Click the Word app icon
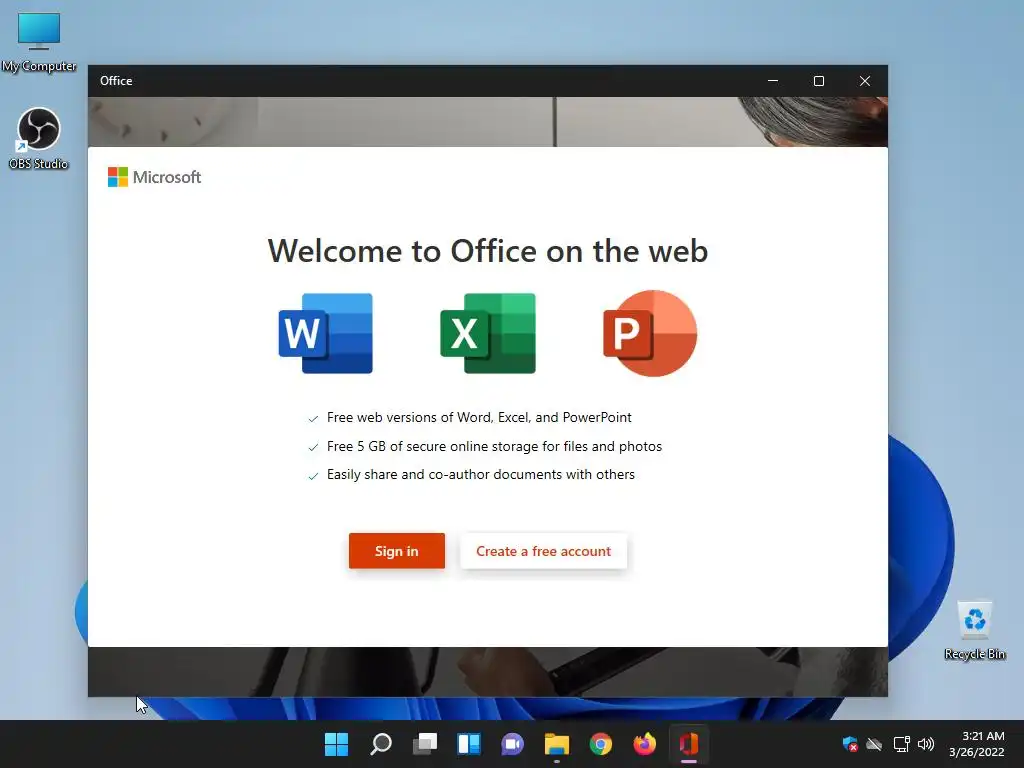Image resolution: width=1024 pixels, height=768 pixels. coord(325,334)
